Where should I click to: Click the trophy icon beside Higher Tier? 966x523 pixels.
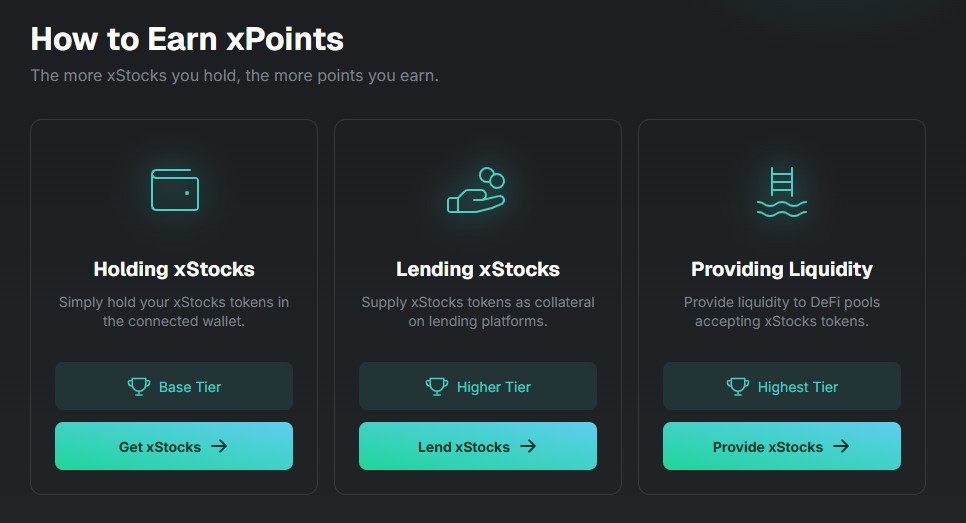pyautogui.click(x=437, y=386)
